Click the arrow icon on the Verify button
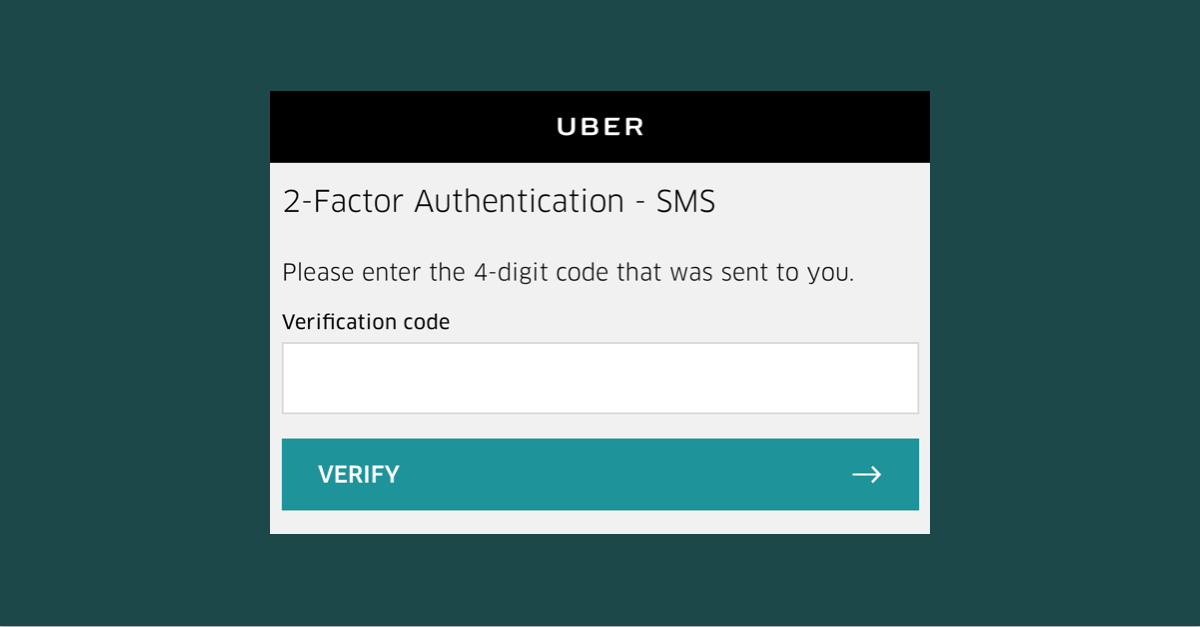The height and width of the screenshot is (627, 1200). coord(866,474)
